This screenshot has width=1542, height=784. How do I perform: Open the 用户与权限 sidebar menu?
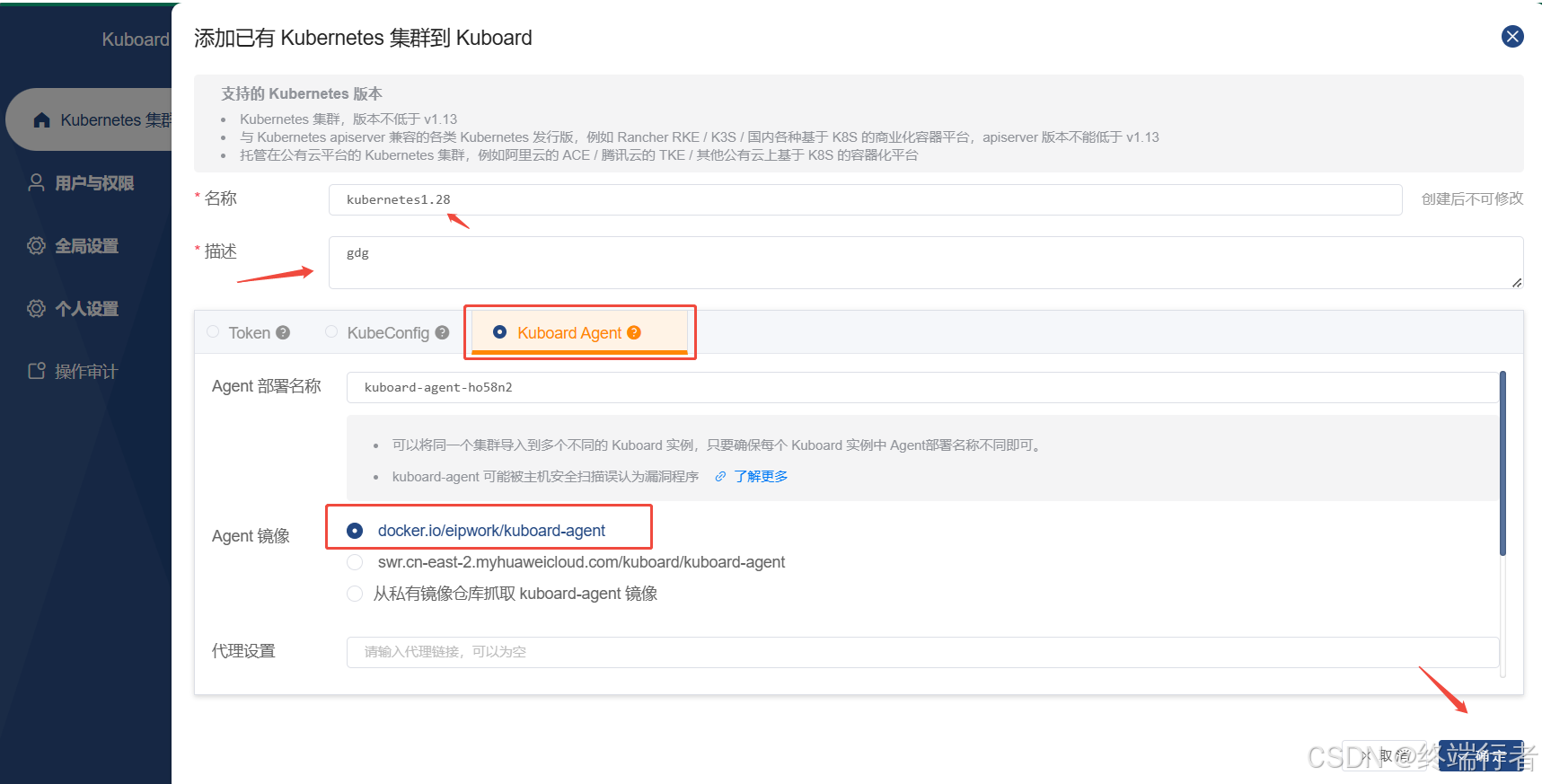[x=94, y=183]
